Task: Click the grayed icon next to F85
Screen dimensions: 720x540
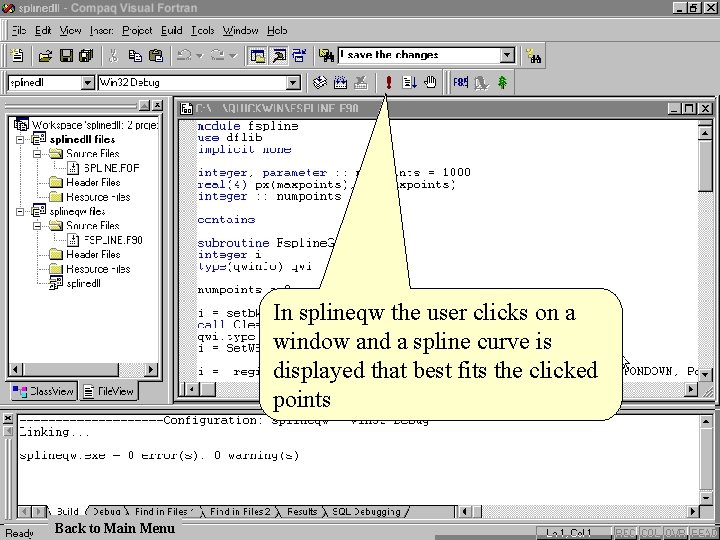Action: [481, 83]
